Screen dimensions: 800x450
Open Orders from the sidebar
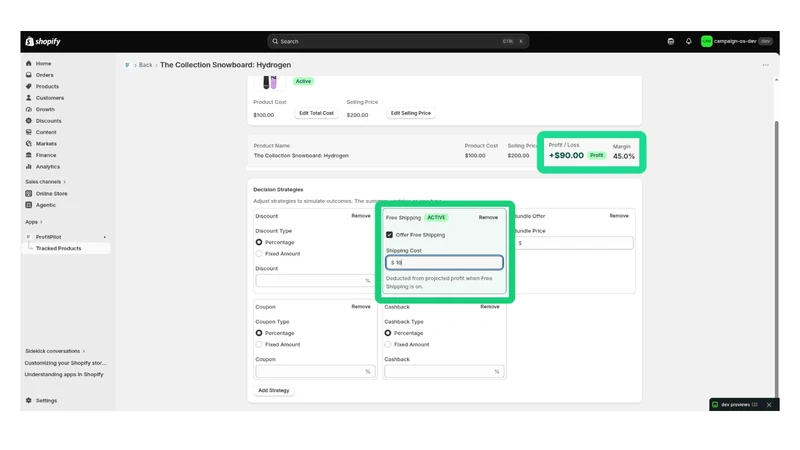44,75
